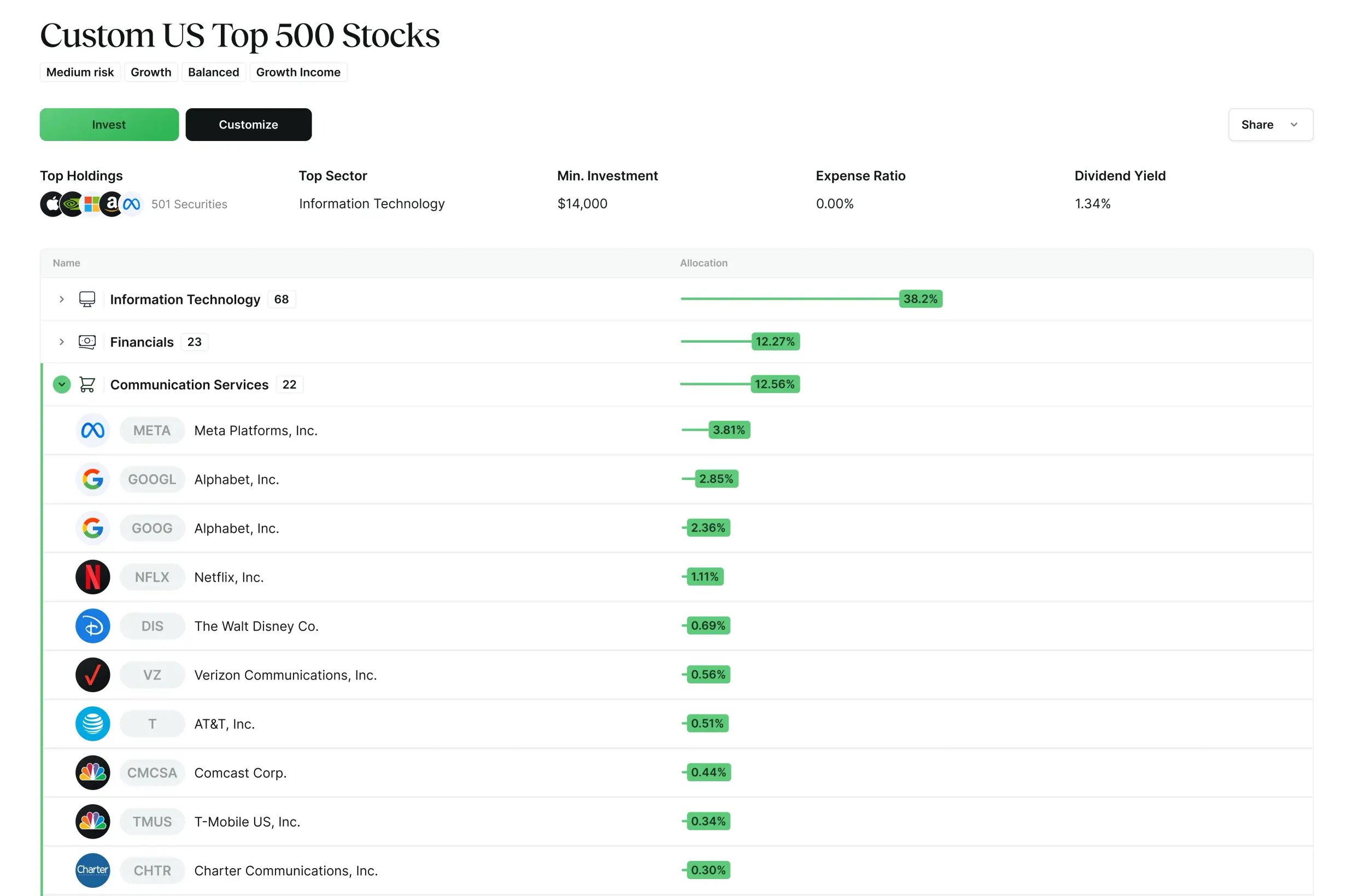
Task: Click the 1.34% dividend yield value
Action: (x=1092, y=203)
